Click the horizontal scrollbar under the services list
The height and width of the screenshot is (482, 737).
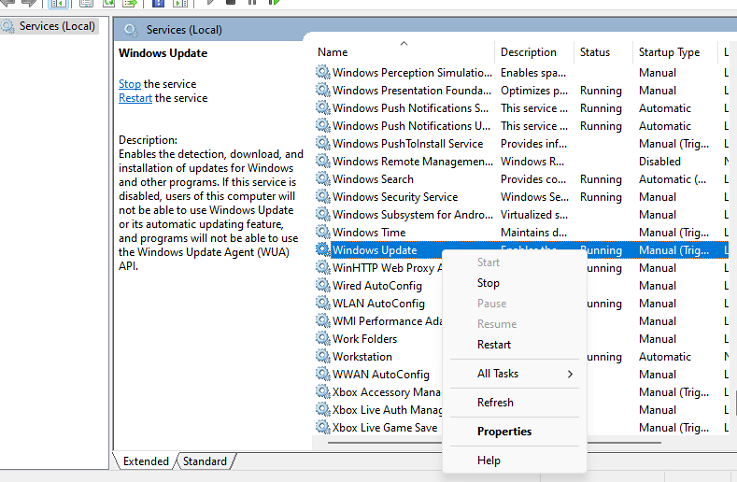click(x=494, y=442)
